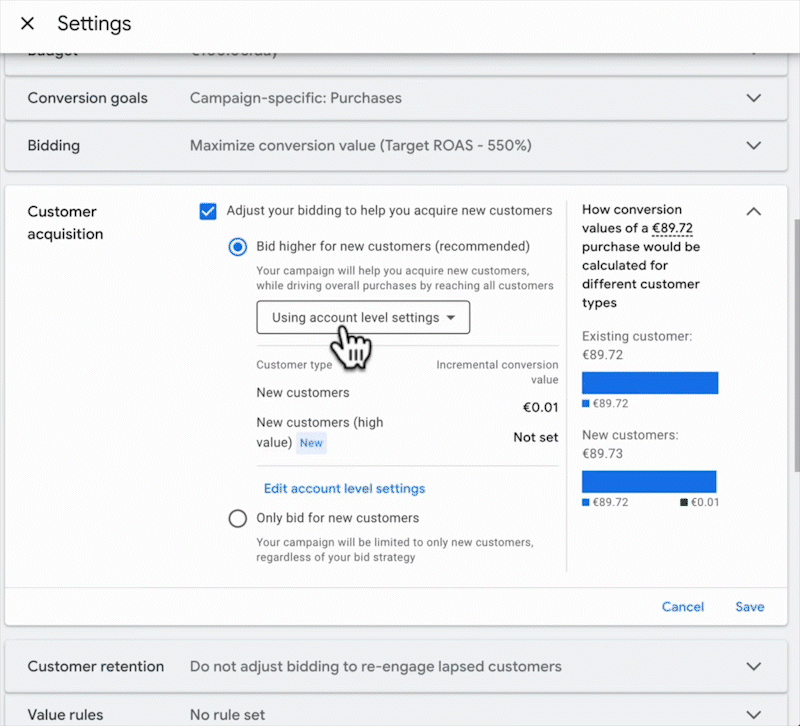
Task: Click the New customers blue value bar
Action: 650,481
